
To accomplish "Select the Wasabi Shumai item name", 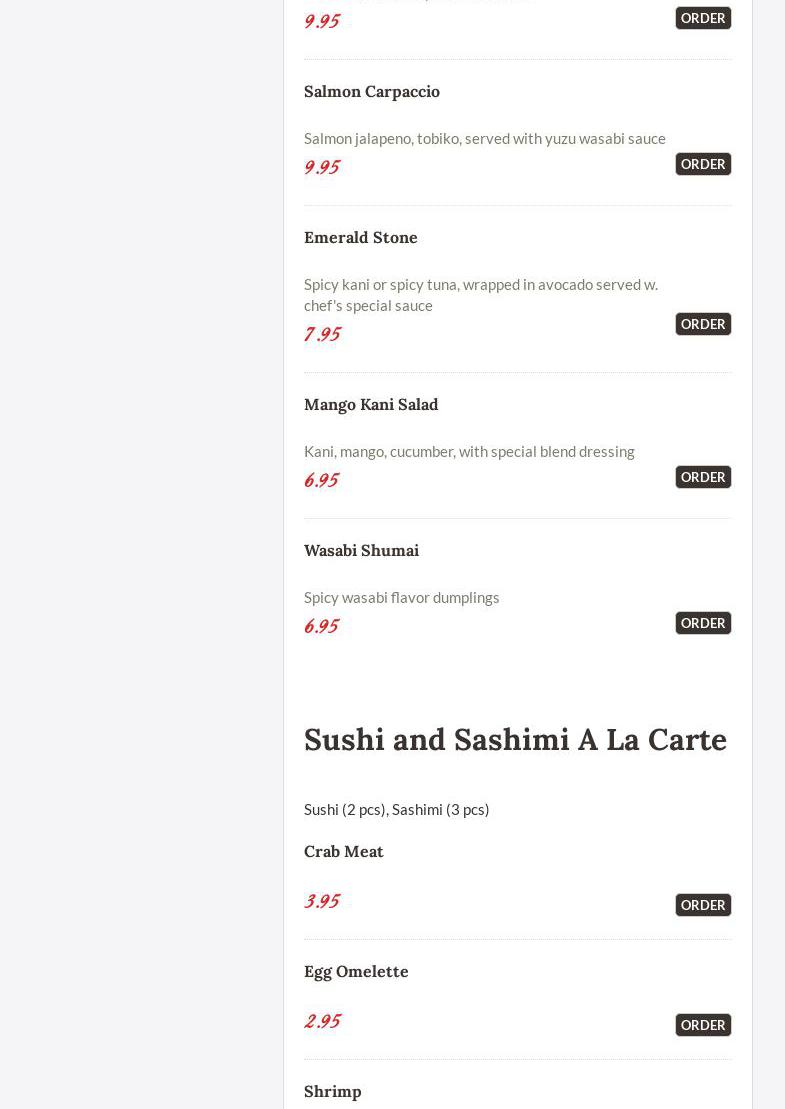I will (361, 550).
